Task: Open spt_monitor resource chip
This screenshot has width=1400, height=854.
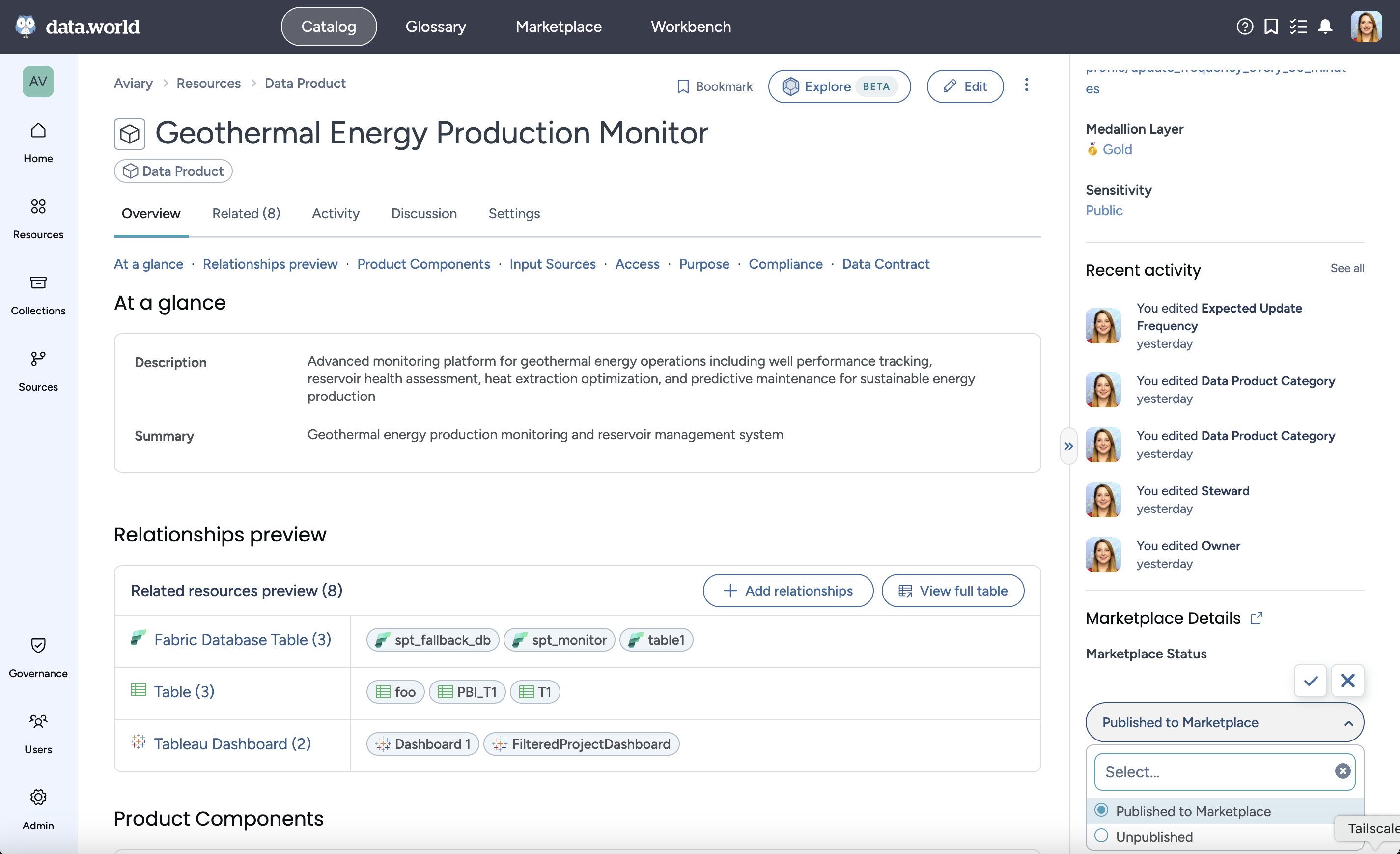Action: point(559,639)
